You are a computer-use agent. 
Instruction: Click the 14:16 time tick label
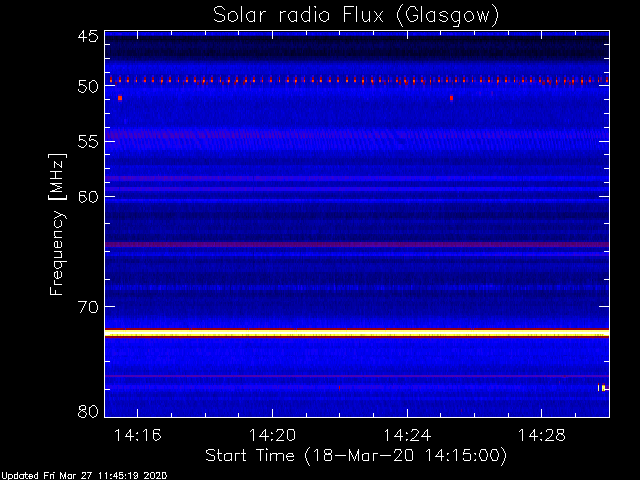coord(138,435)
